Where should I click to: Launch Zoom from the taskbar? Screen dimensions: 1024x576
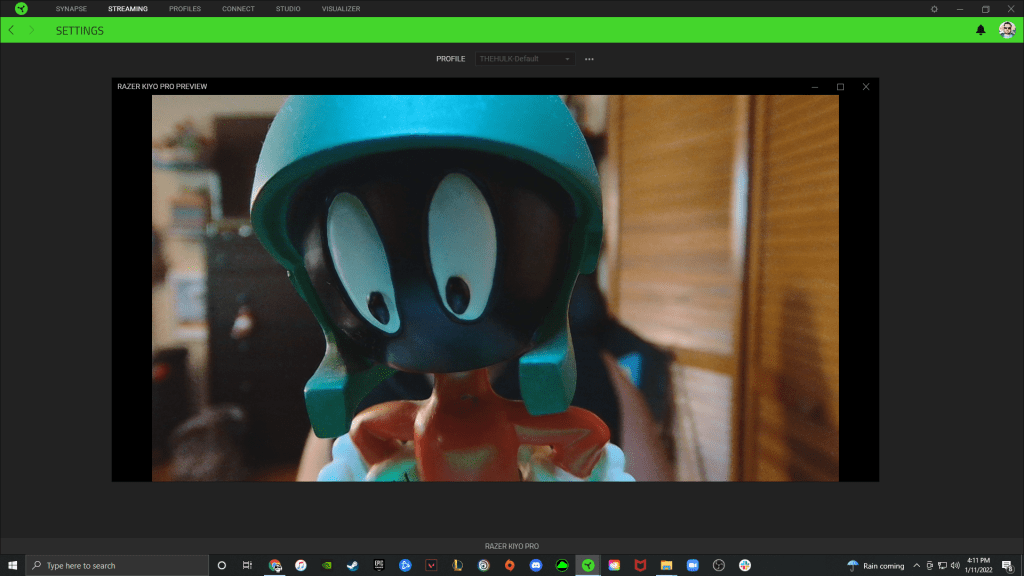click(692, 565)
